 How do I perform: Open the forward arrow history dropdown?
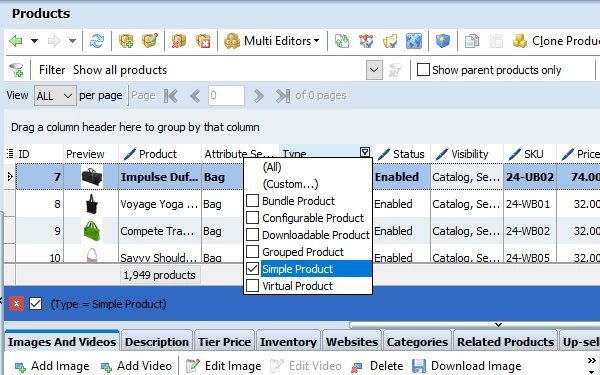click(72, 41)
